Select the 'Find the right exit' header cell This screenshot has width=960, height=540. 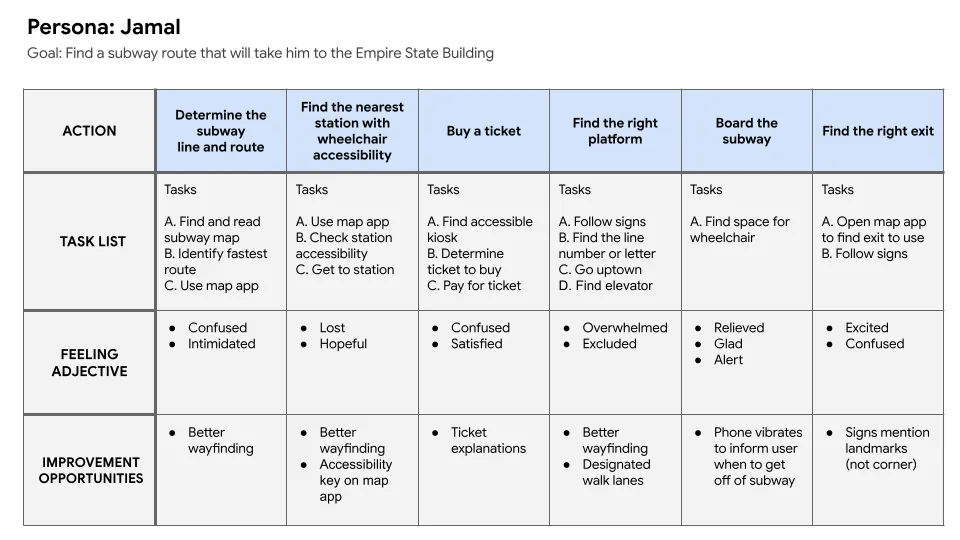[x=878, y=131]
